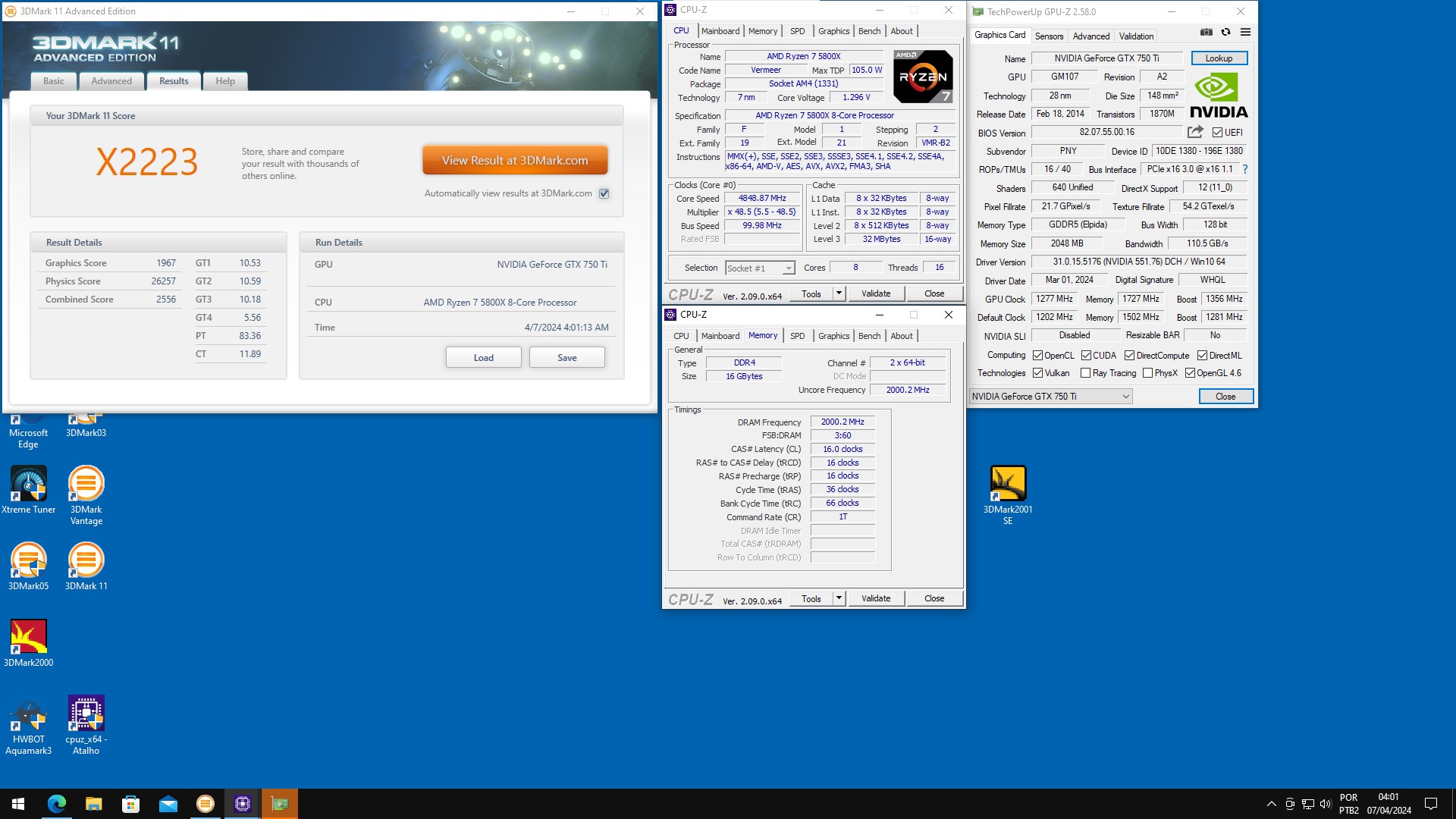1456x819 pixels.
Task: Click the Physics Score value 26257
Action: (x=163, y=281)
